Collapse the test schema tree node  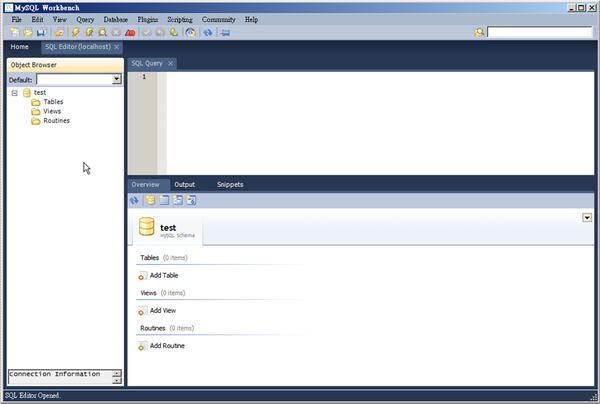tap(15, 93)
